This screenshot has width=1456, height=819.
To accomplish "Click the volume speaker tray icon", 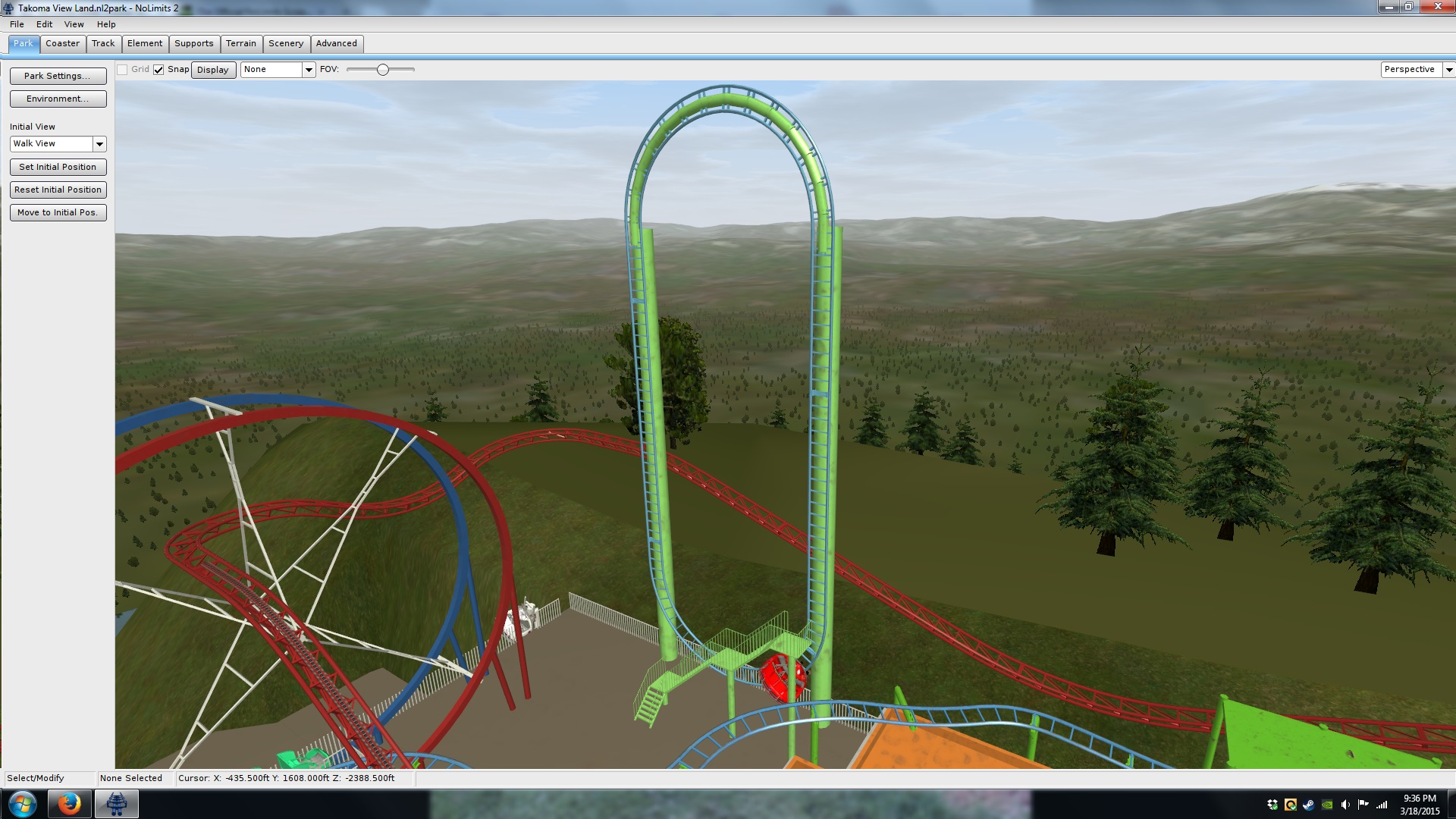I will click(x=1345, y=805).
